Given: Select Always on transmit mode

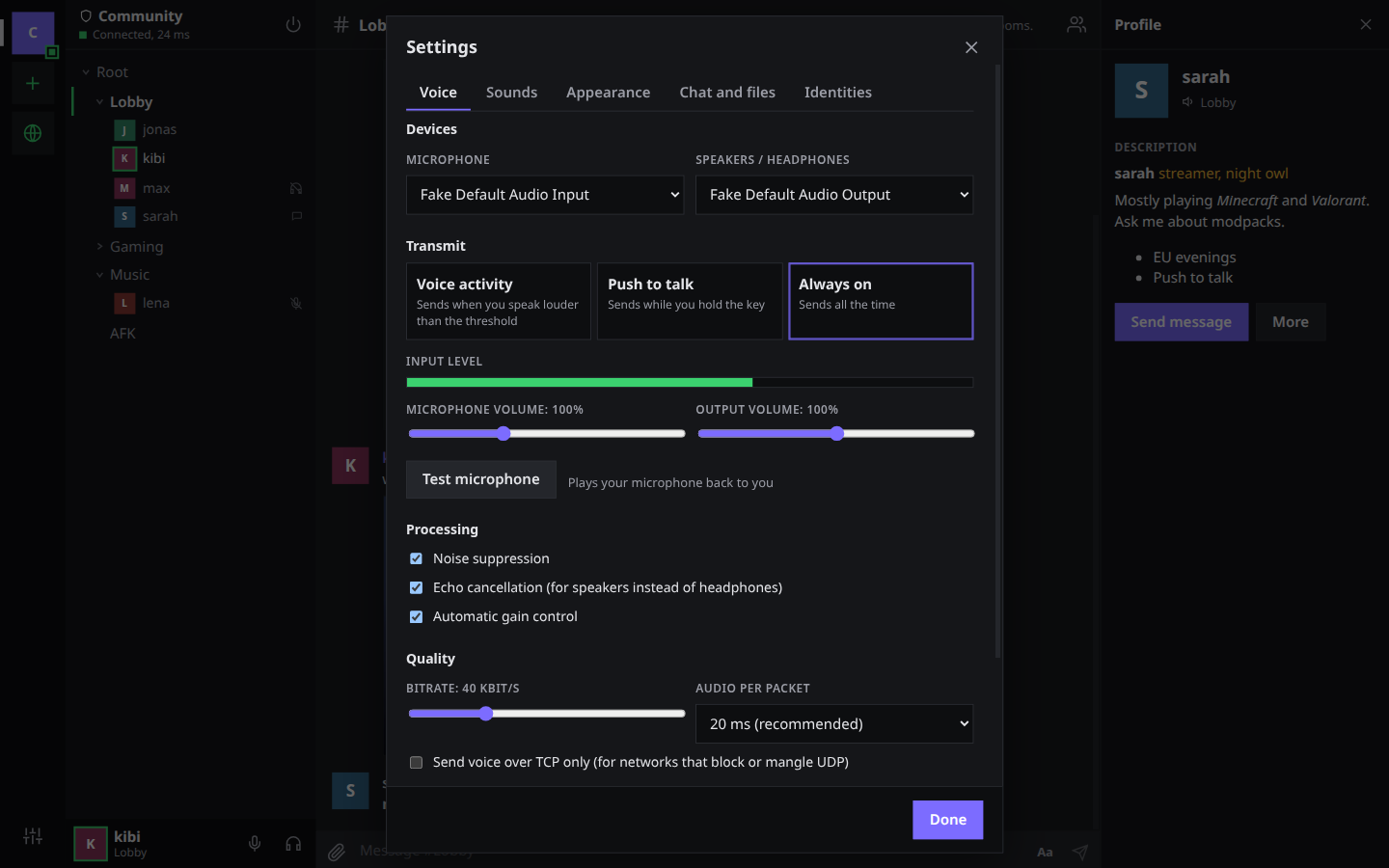Looking at the screenshot, I should [881, 301].
